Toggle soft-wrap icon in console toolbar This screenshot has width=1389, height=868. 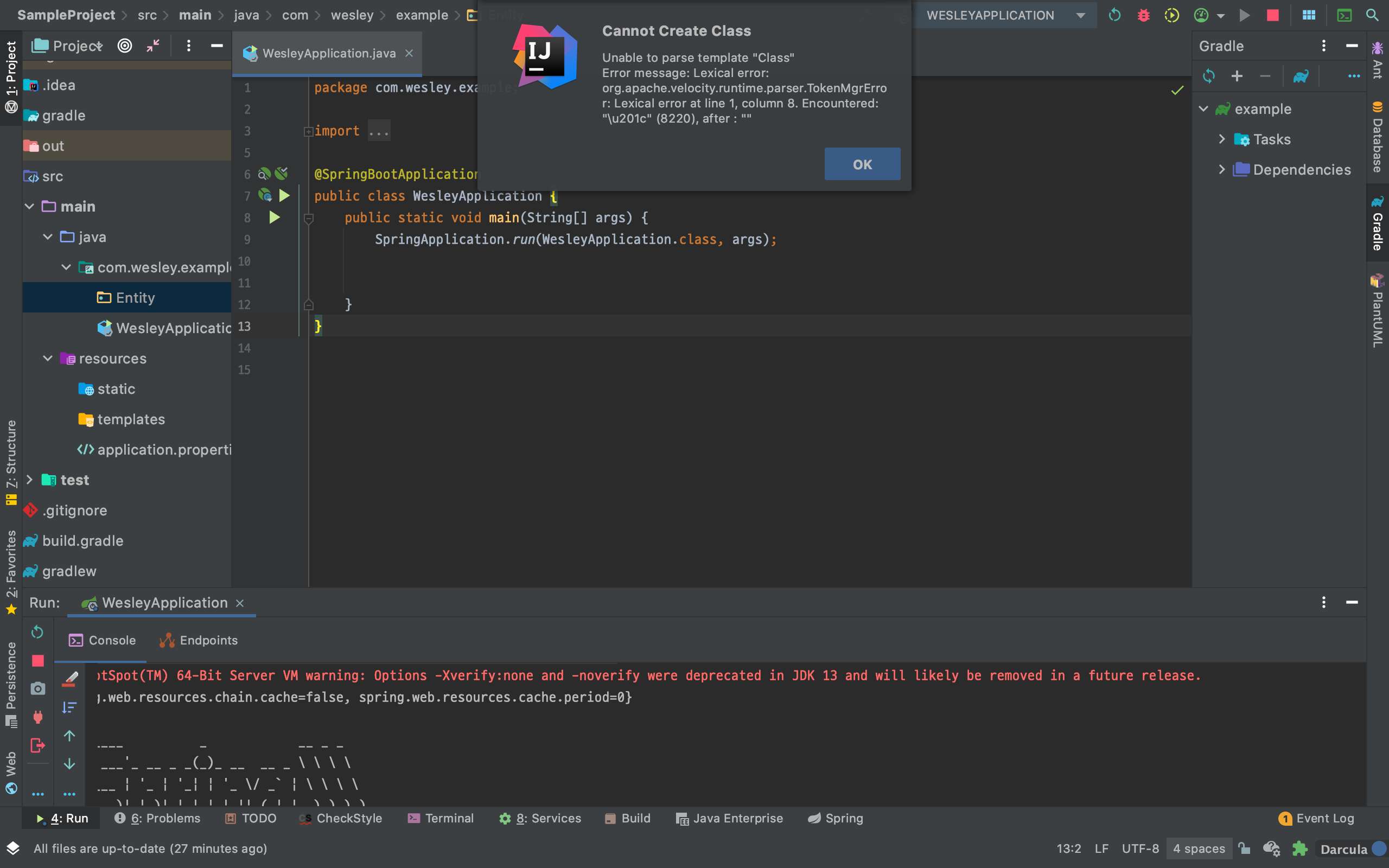click(x=69, y=707)
